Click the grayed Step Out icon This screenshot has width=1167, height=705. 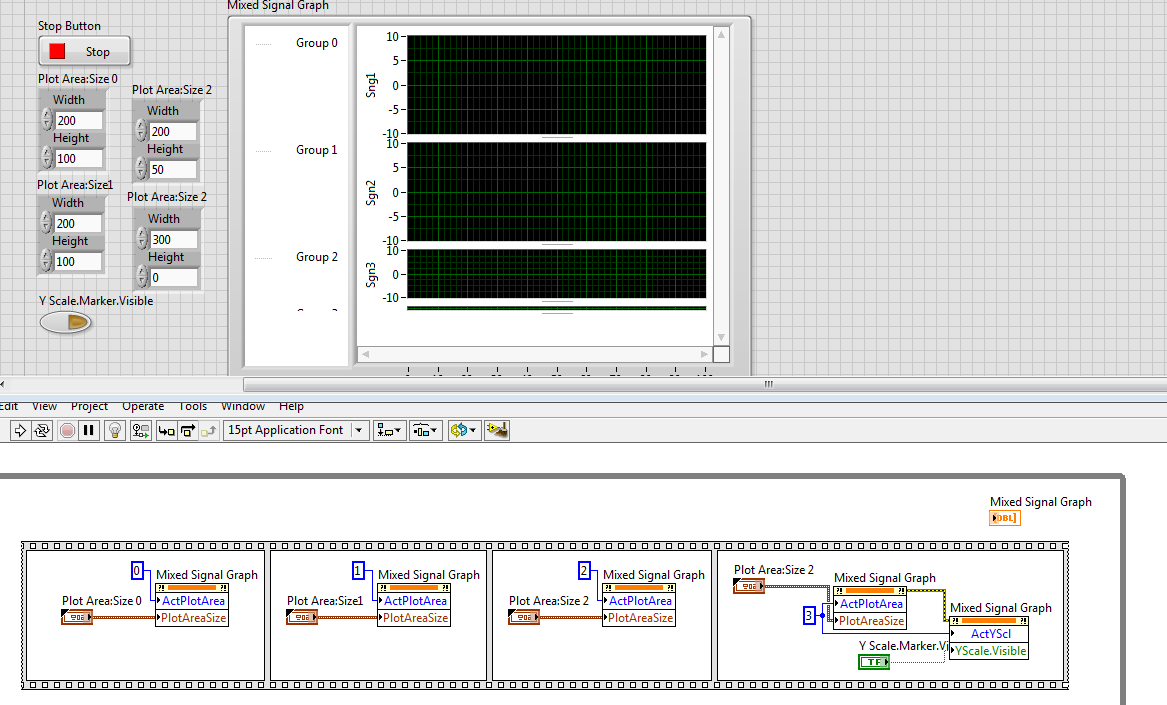(x=208, y=430)
